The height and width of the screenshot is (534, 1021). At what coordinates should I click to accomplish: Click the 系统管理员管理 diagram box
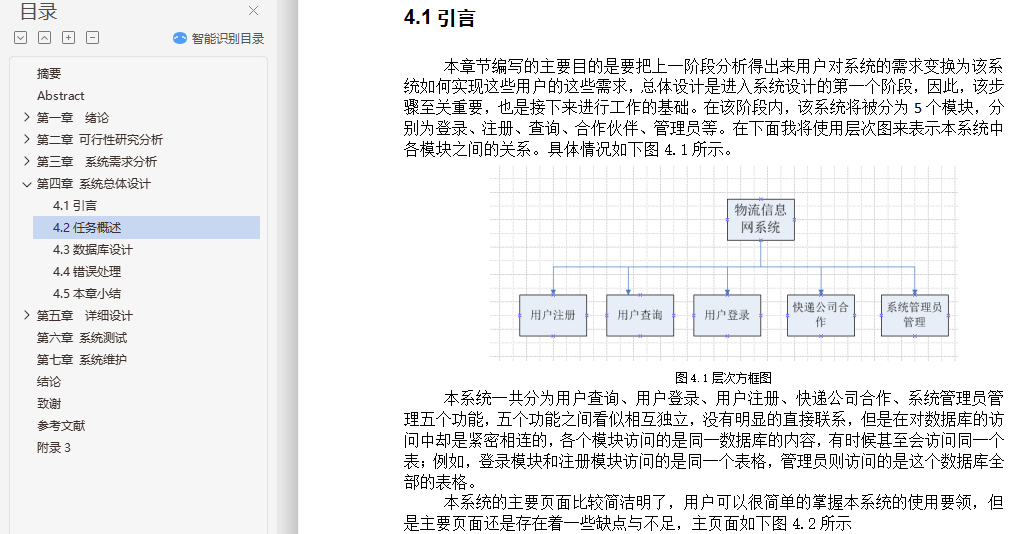tap(914, 315)
